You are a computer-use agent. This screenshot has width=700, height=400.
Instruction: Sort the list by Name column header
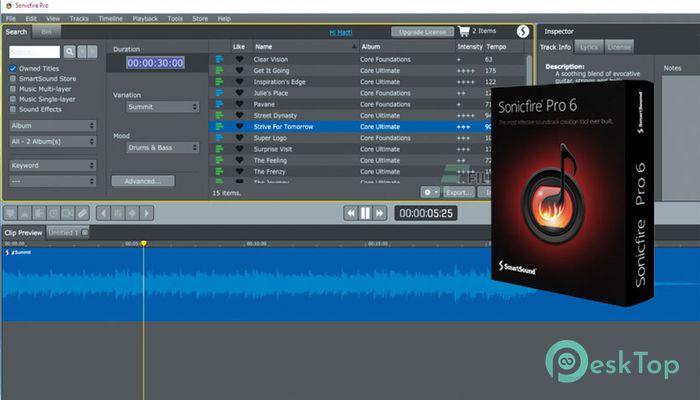click(306, 46)
